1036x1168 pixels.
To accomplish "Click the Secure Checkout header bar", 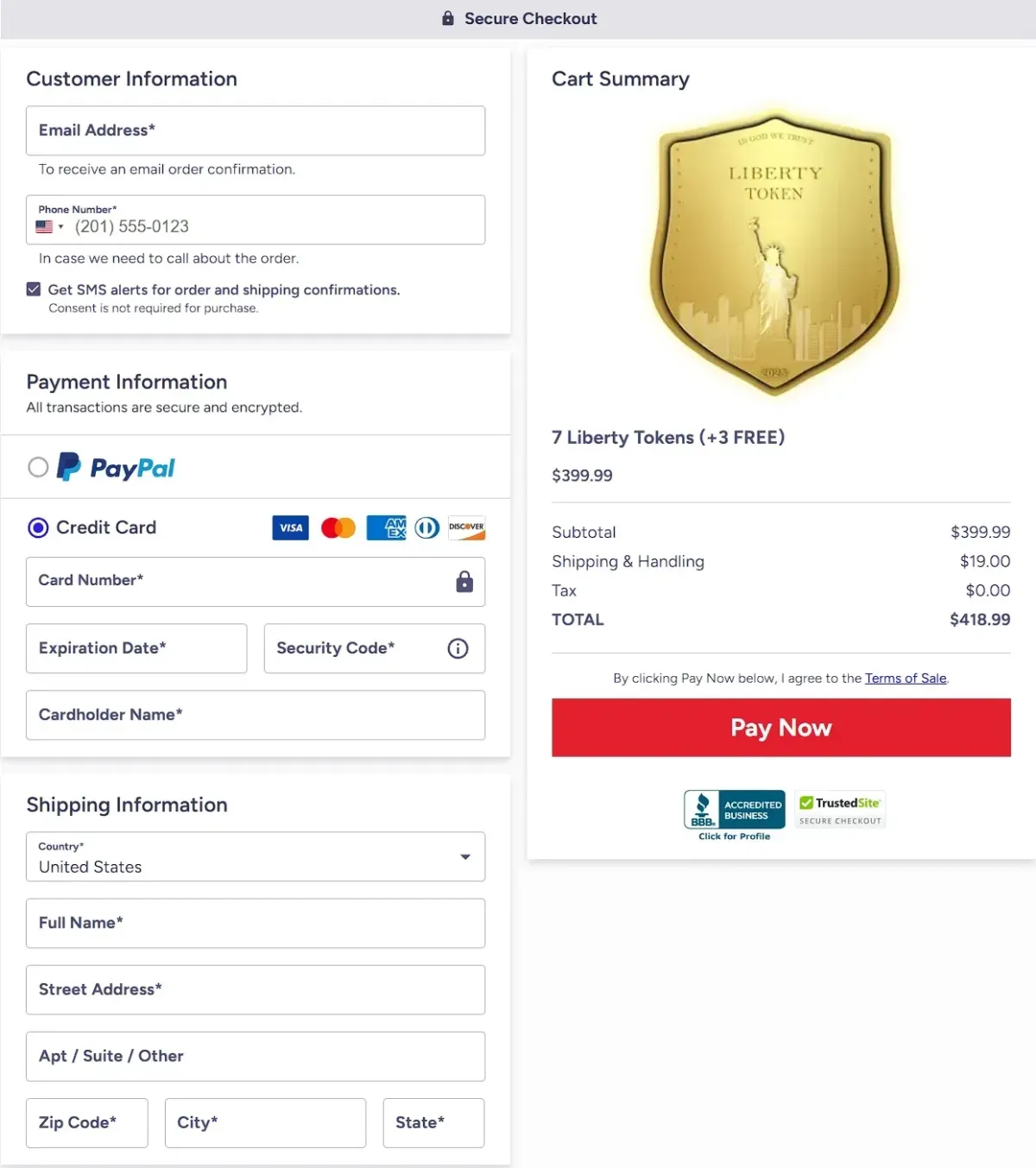I will coord(518,18).
